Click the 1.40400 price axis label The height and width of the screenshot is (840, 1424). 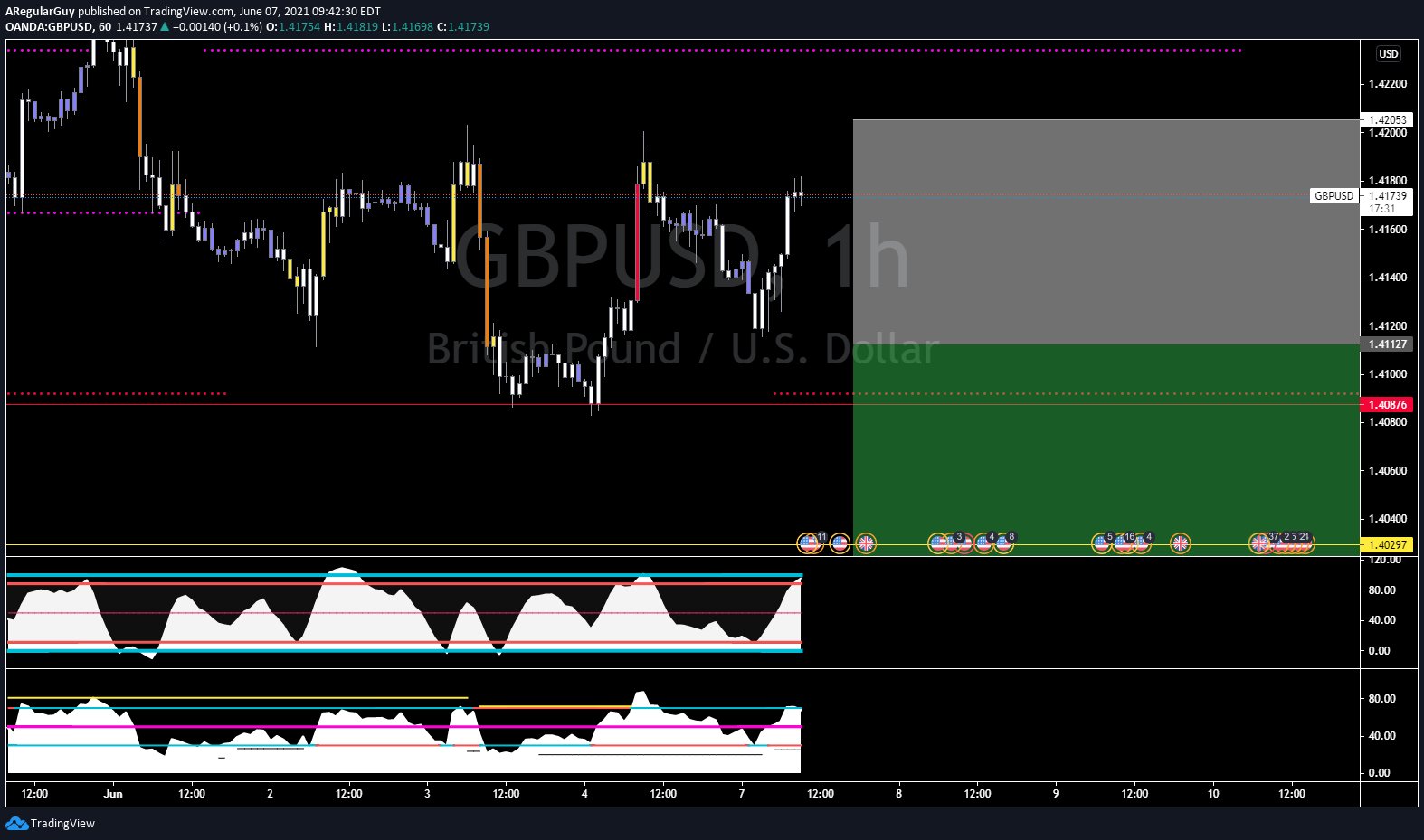pyautogui.click(x=1388, y=519)
